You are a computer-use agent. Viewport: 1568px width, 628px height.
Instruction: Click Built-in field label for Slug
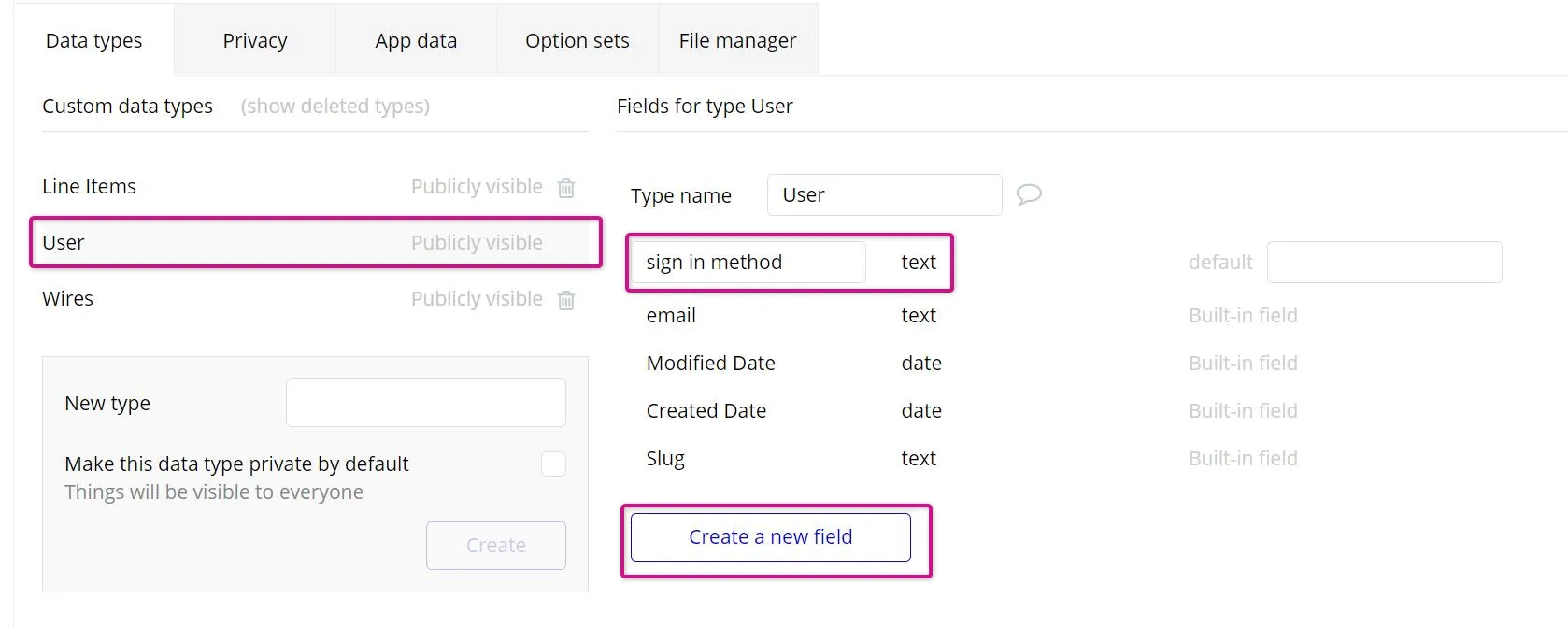click(x=1243, y=458)
